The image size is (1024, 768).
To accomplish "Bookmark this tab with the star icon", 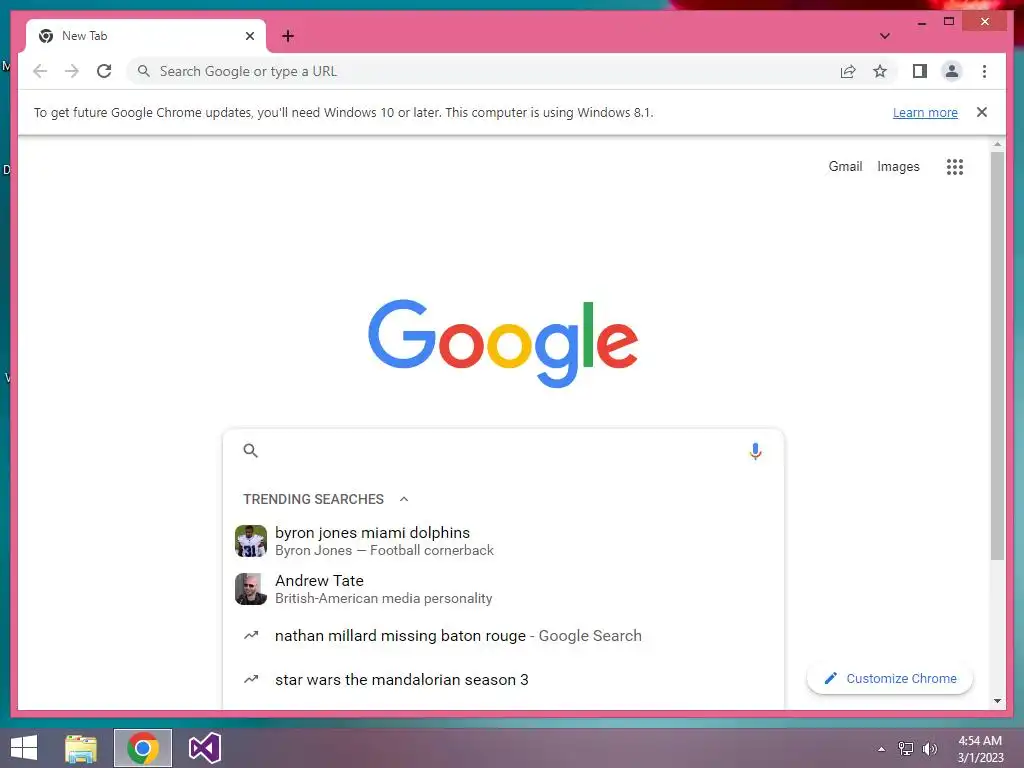I will coord(880,71).
